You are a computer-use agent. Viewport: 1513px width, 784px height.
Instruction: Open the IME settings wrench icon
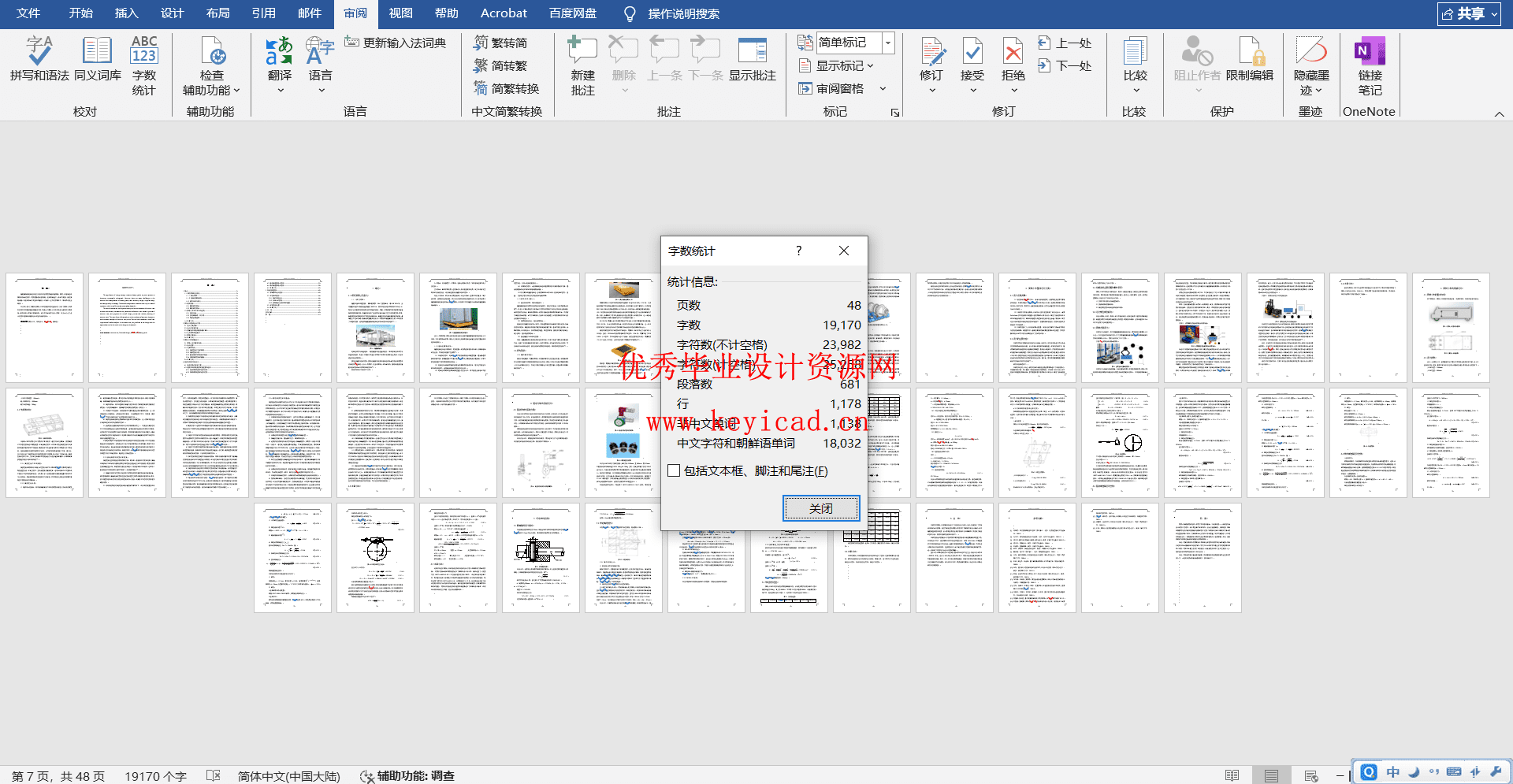pyautogui.click(x=1496, y=772)
